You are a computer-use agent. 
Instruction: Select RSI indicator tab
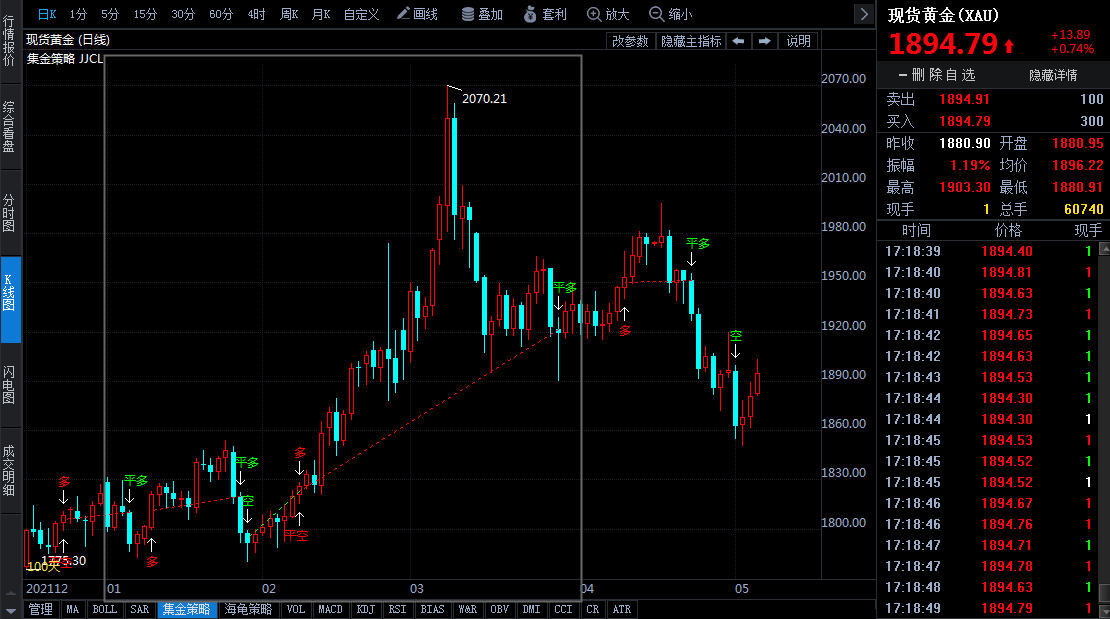click(398, 609)
